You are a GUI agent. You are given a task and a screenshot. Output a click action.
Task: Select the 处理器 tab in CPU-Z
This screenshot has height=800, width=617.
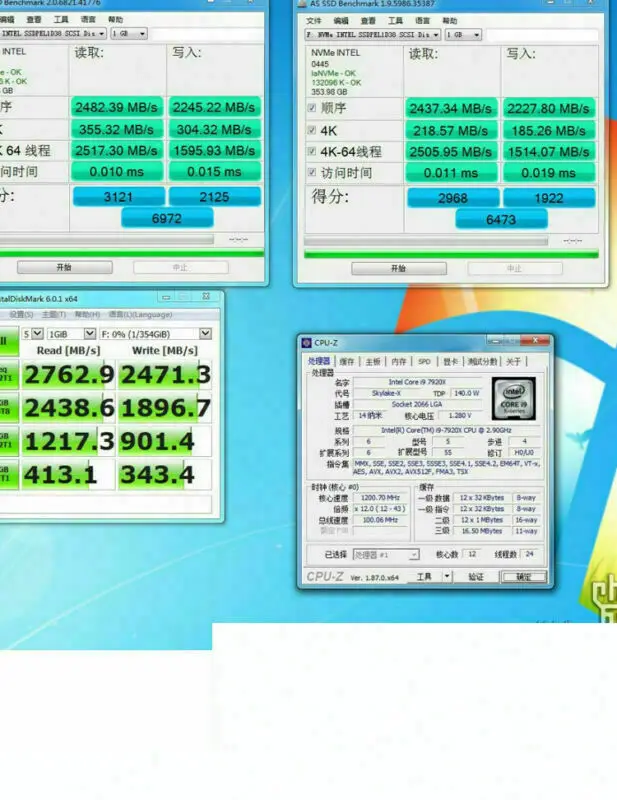click(x=319, y=361)
